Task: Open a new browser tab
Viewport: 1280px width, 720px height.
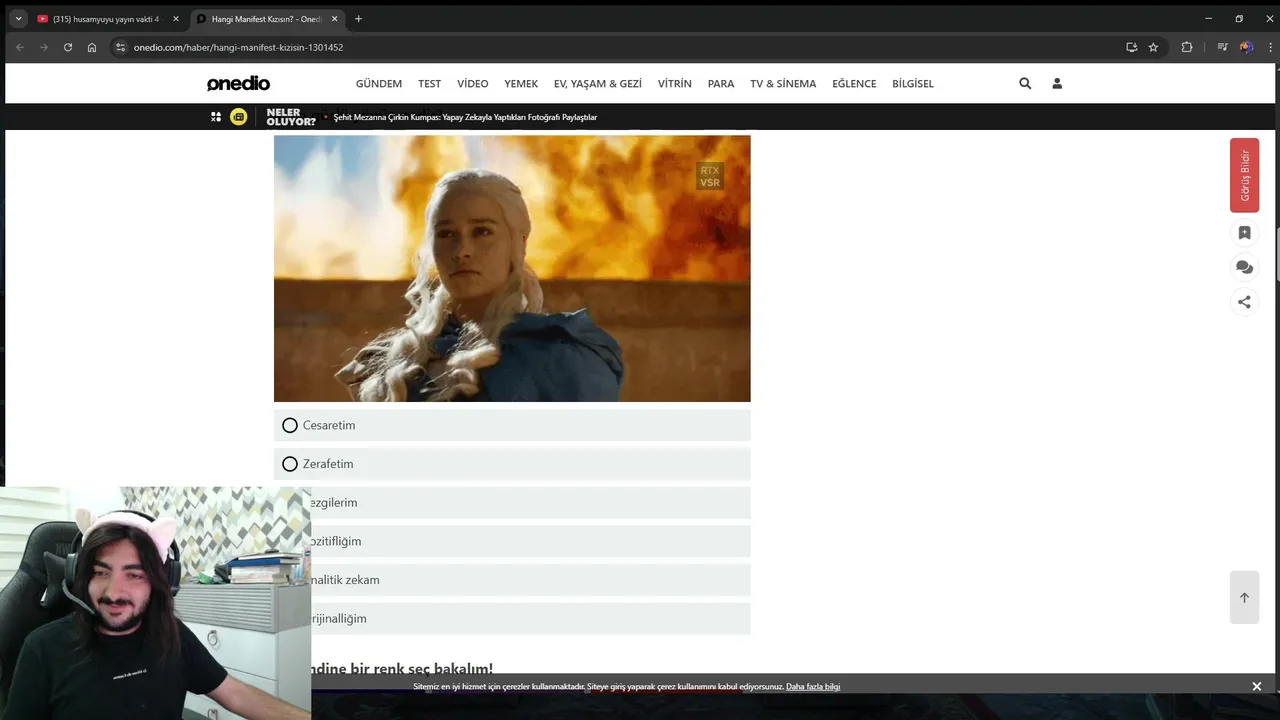Action: [x=358, y=19]
